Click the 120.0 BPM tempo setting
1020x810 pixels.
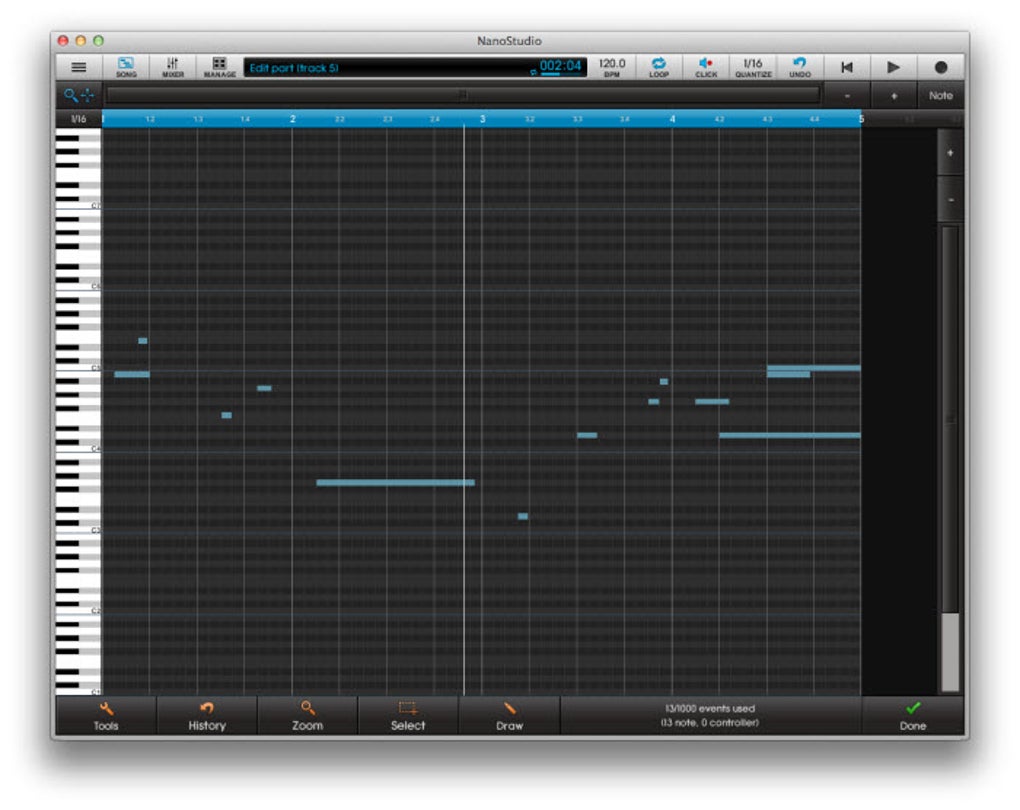611,67
